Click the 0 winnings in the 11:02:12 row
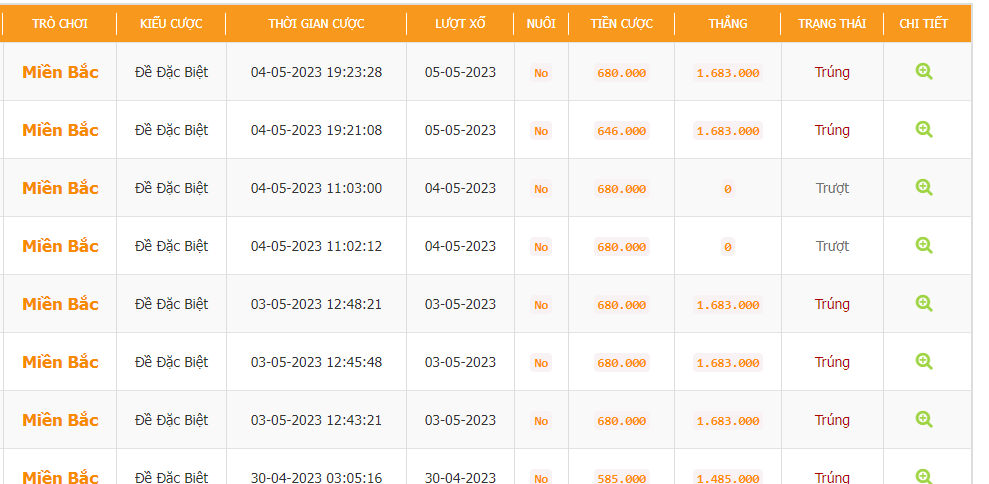Image resolution: width=989 pixels, height=484 pixels. (x=727, y=247)
